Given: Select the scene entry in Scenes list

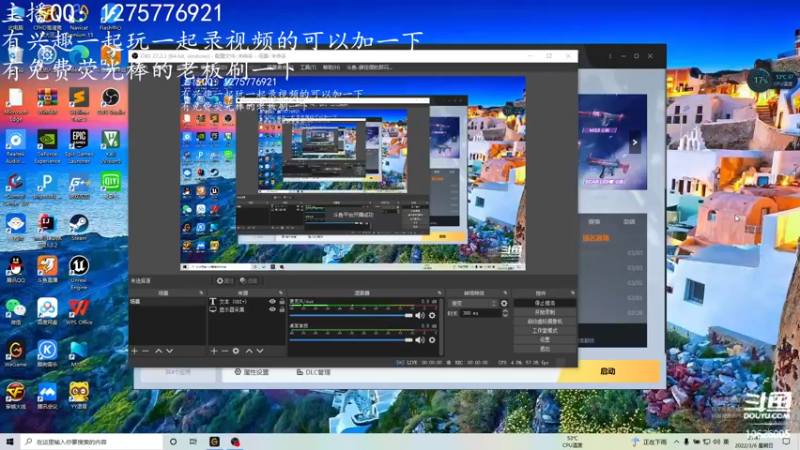Looking at the screenshot, I should pyautogui.click(x=167, y=302).
